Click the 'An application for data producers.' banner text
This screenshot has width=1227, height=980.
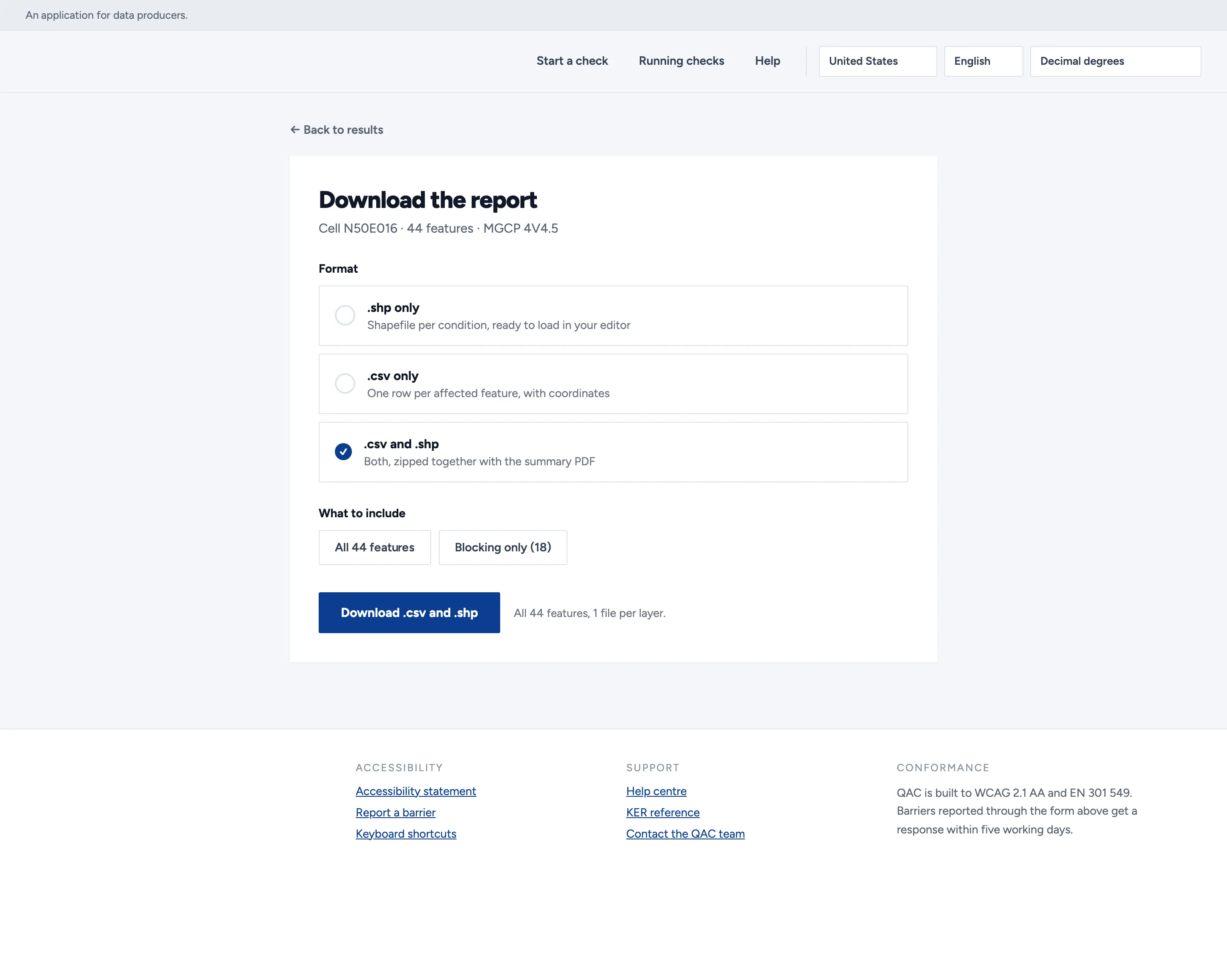point(107,15)
